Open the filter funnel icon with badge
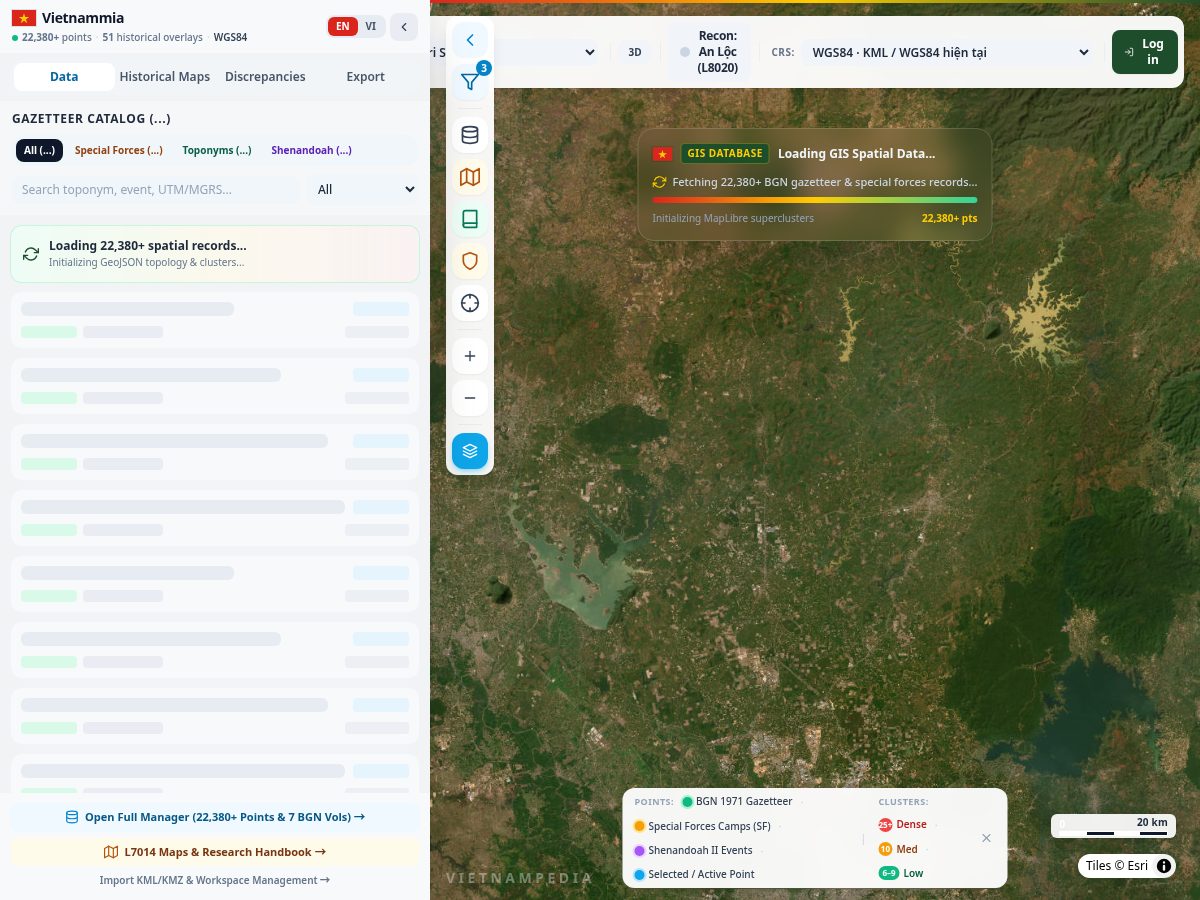This screenshot has height=900, width=1200. click(x=470, y=82)
